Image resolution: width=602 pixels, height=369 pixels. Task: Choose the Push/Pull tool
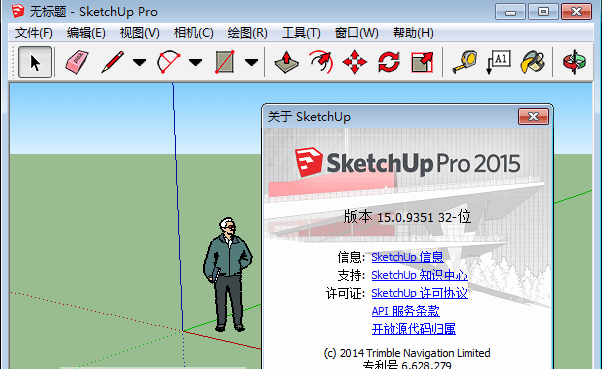pos(286,62)
